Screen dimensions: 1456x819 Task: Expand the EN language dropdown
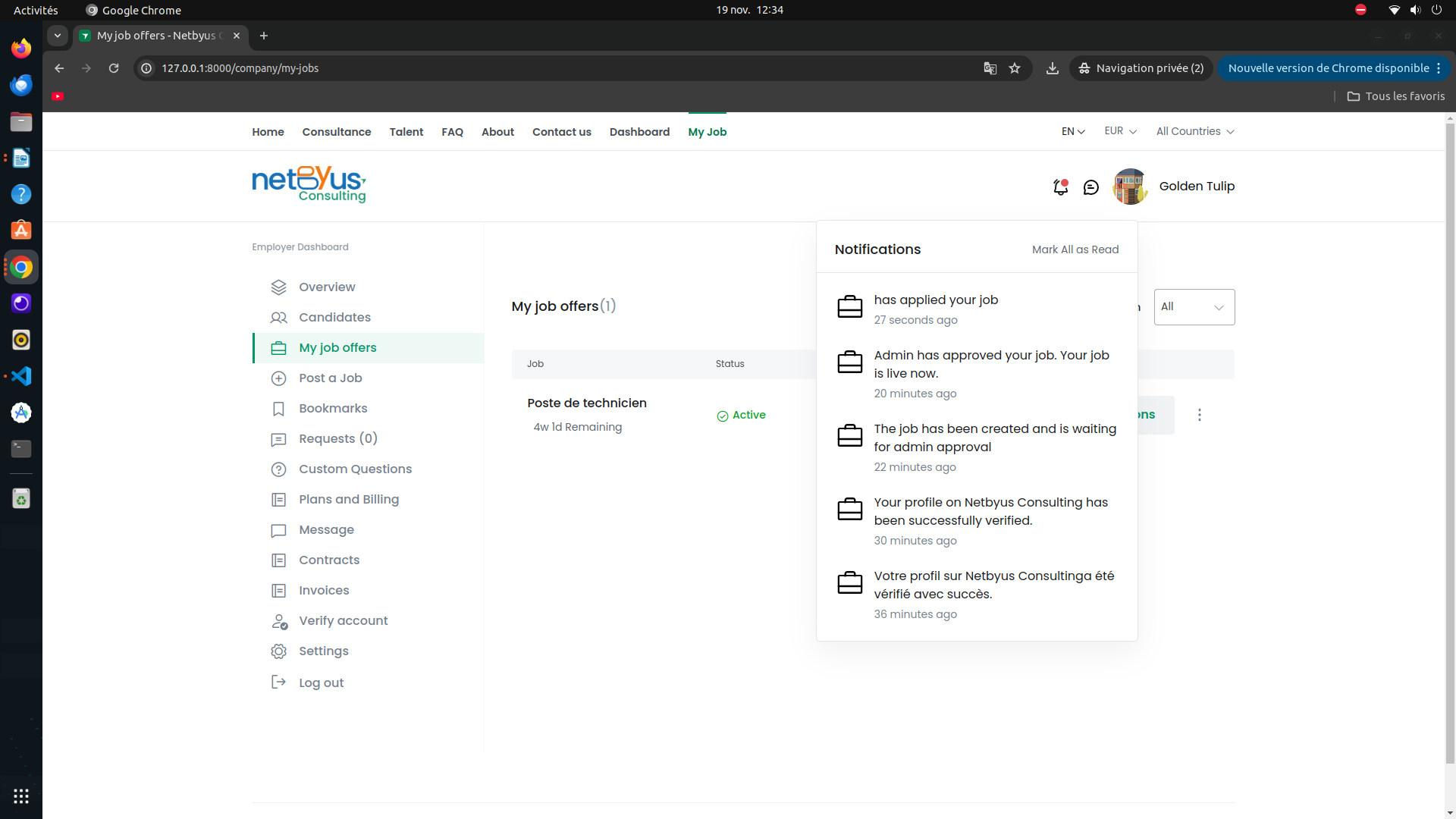pos(1073,131)
